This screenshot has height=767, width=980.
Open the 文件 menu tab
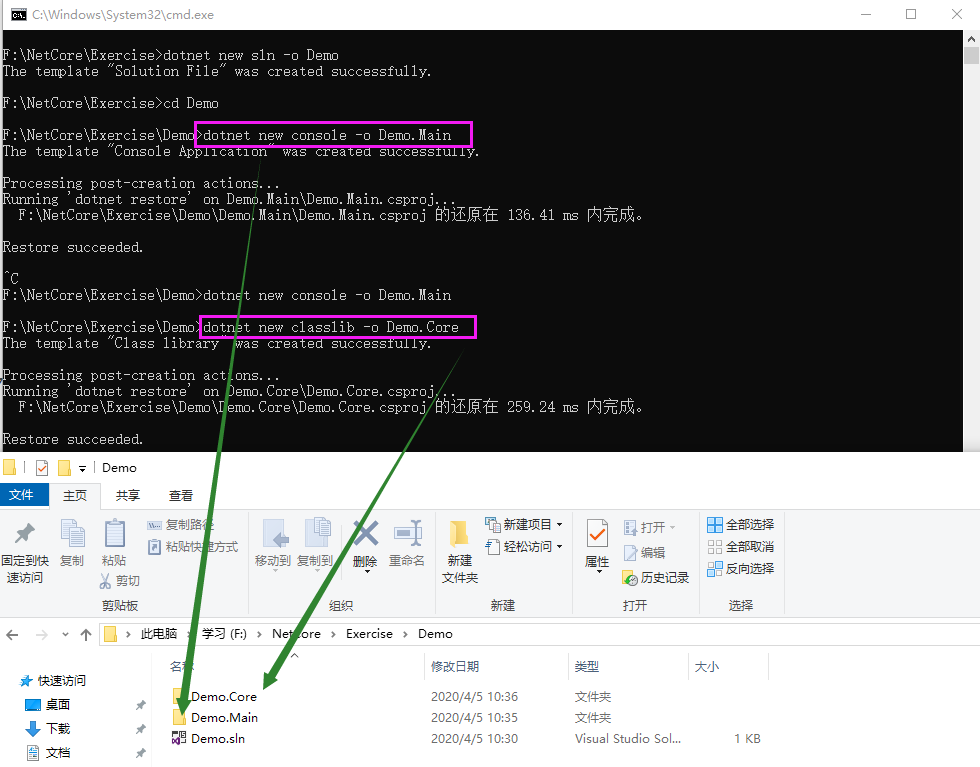[24, 493]
